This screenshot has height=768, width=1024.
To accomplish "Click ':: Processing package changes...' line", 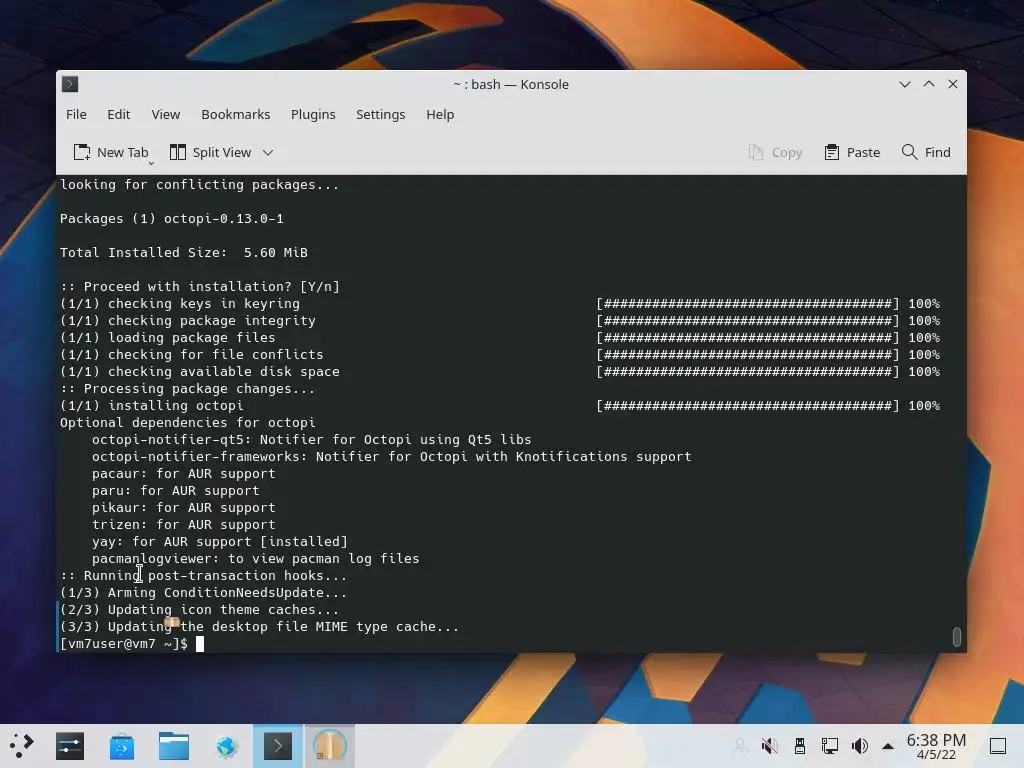I will (187, 389).
